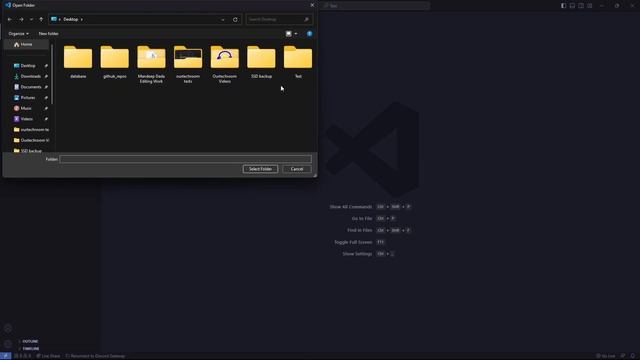This screenshot has height=360, width=640.
Task: Open Videos in the navigation pane
Action: [x=27, y=119]
